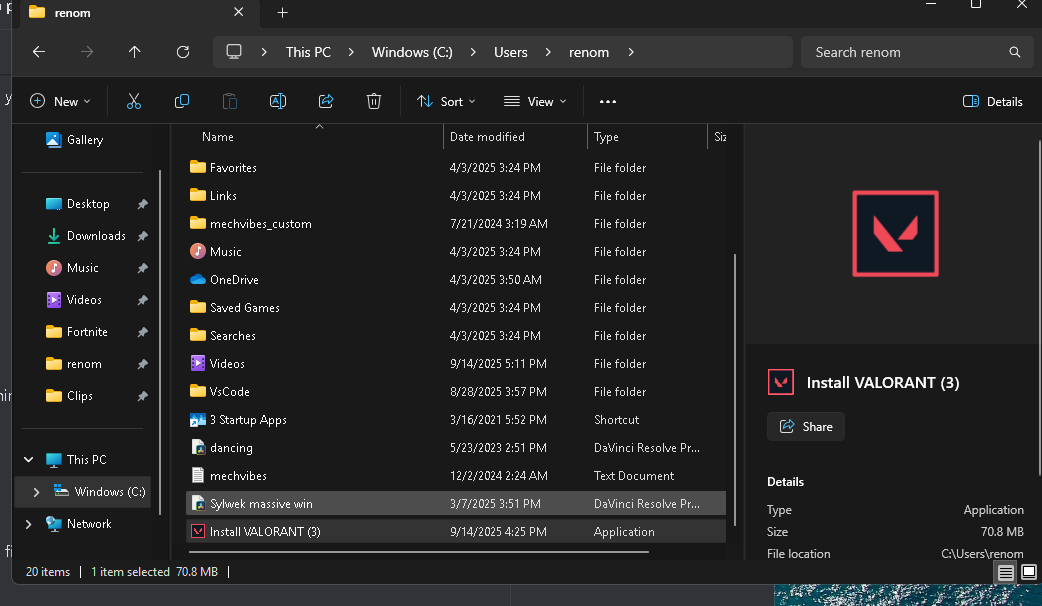Select the Install VALORANT (3) application
The height and width of the screenshot is (606, 1042).
coord(456,532)
